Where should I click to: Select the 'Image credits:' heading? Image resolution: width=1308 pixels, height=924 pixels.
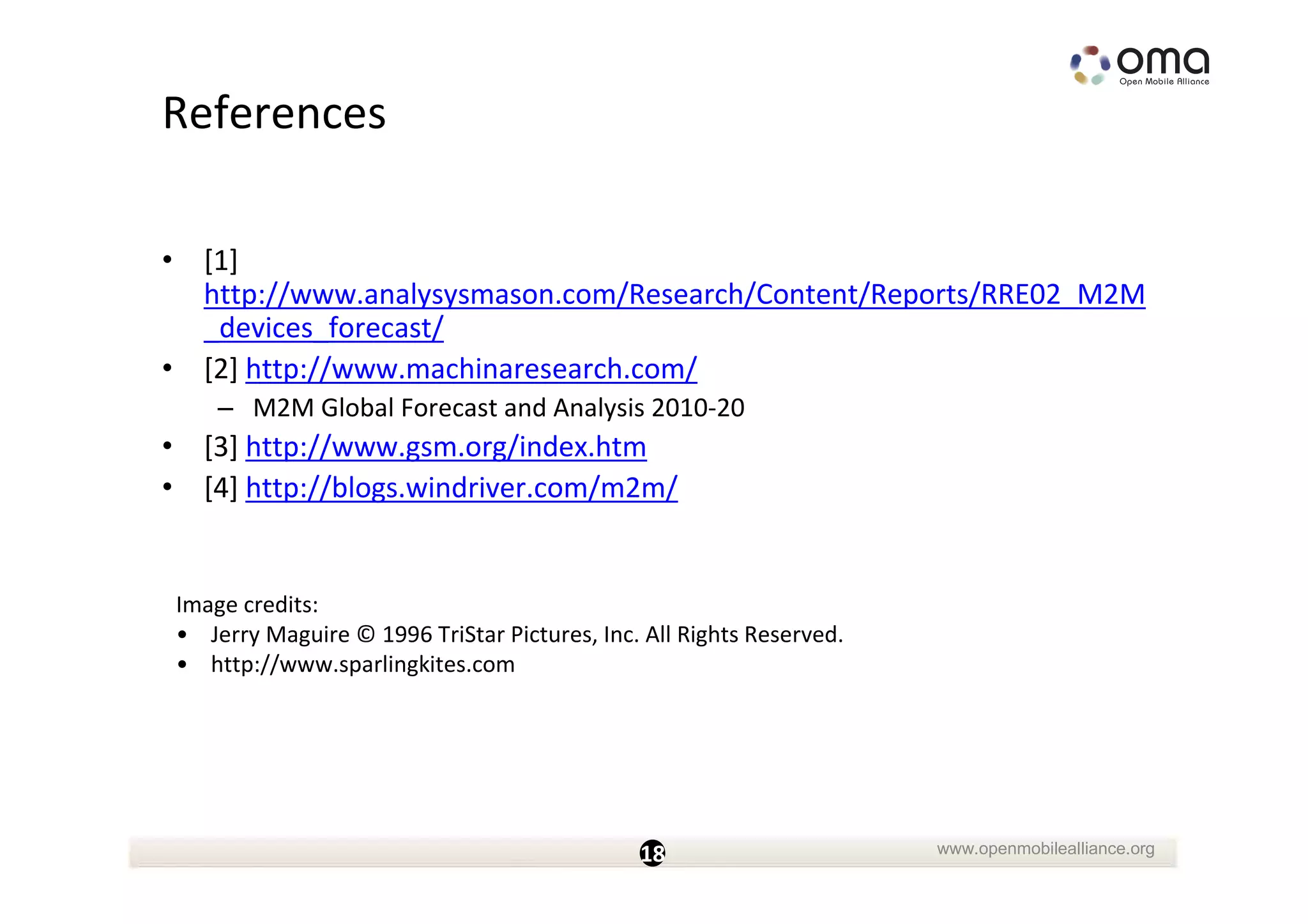coord(247,605)
